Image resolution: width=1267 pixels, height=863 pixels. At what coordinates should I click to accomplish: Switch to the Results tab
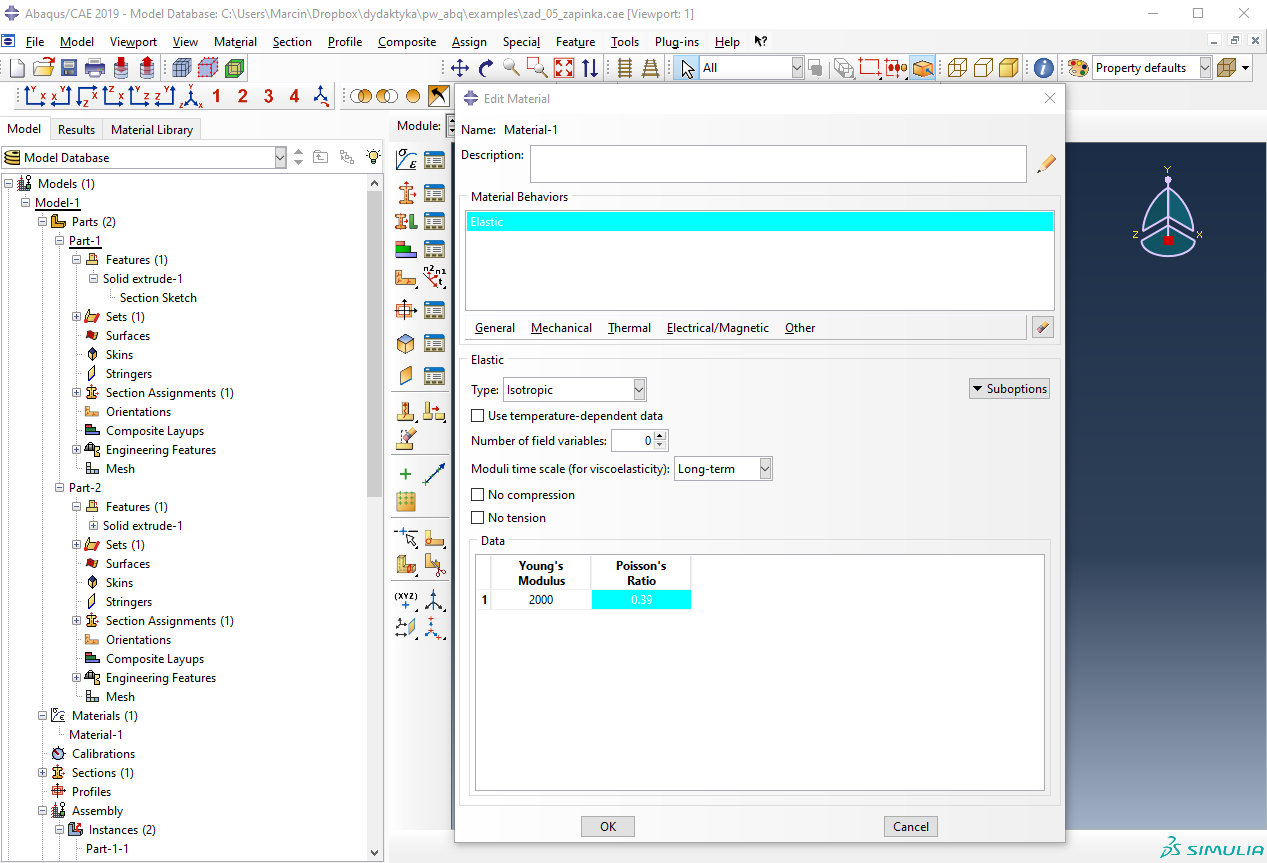(x=76, y=129)
